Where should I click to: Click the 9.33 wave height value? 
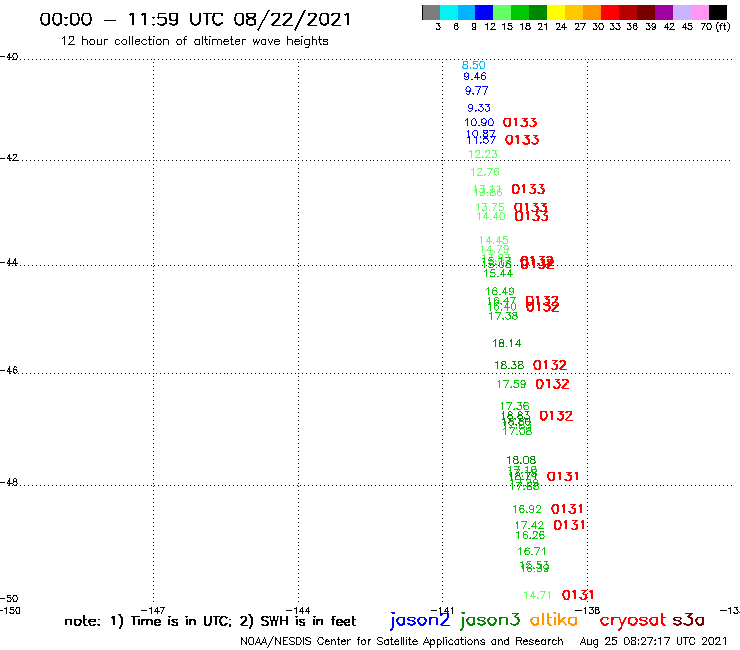[x=479, y=108]
